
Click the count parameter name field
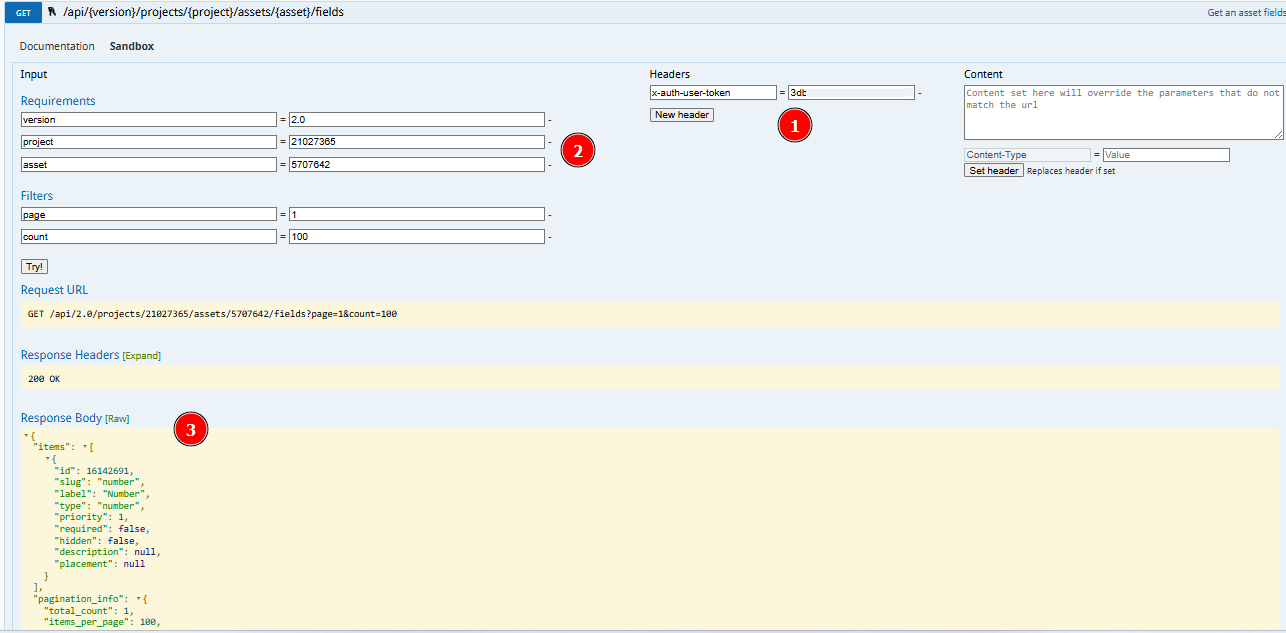148,237
